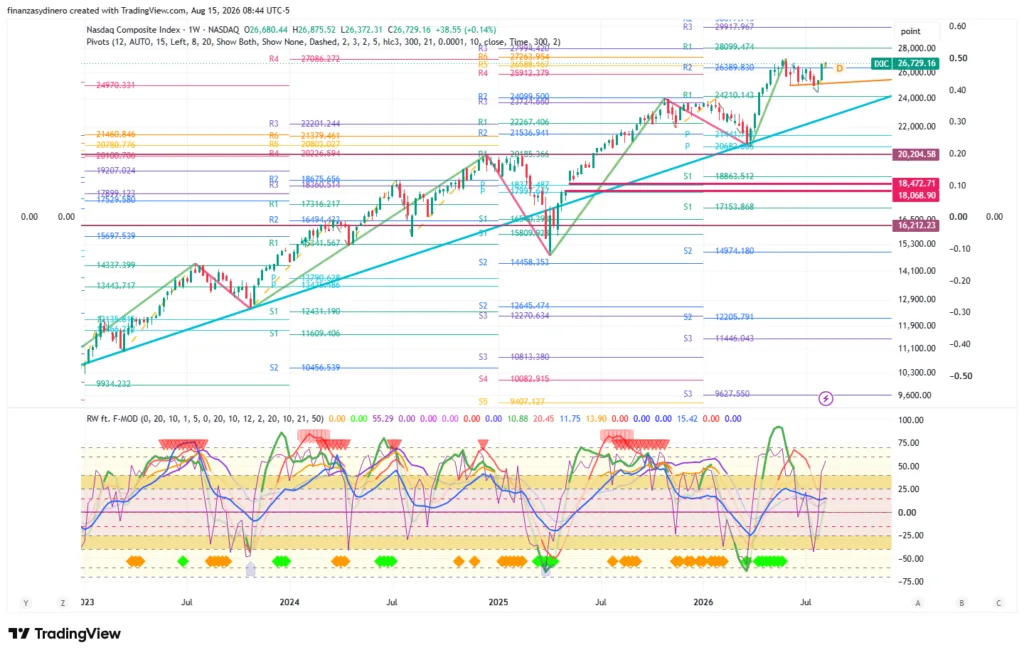Click the S1 17153.868 pivot label
This screenshot has width=1024, height=655.
pyautogui.click(x=718, y=207)
